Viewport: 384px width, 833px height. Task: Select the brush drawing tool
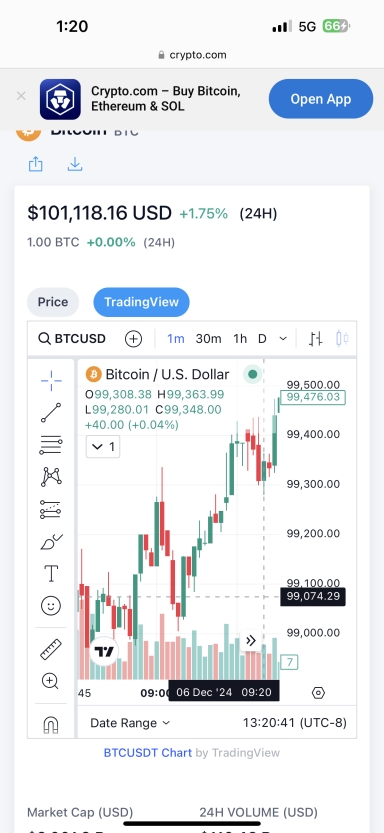click(x=51, y=542)
